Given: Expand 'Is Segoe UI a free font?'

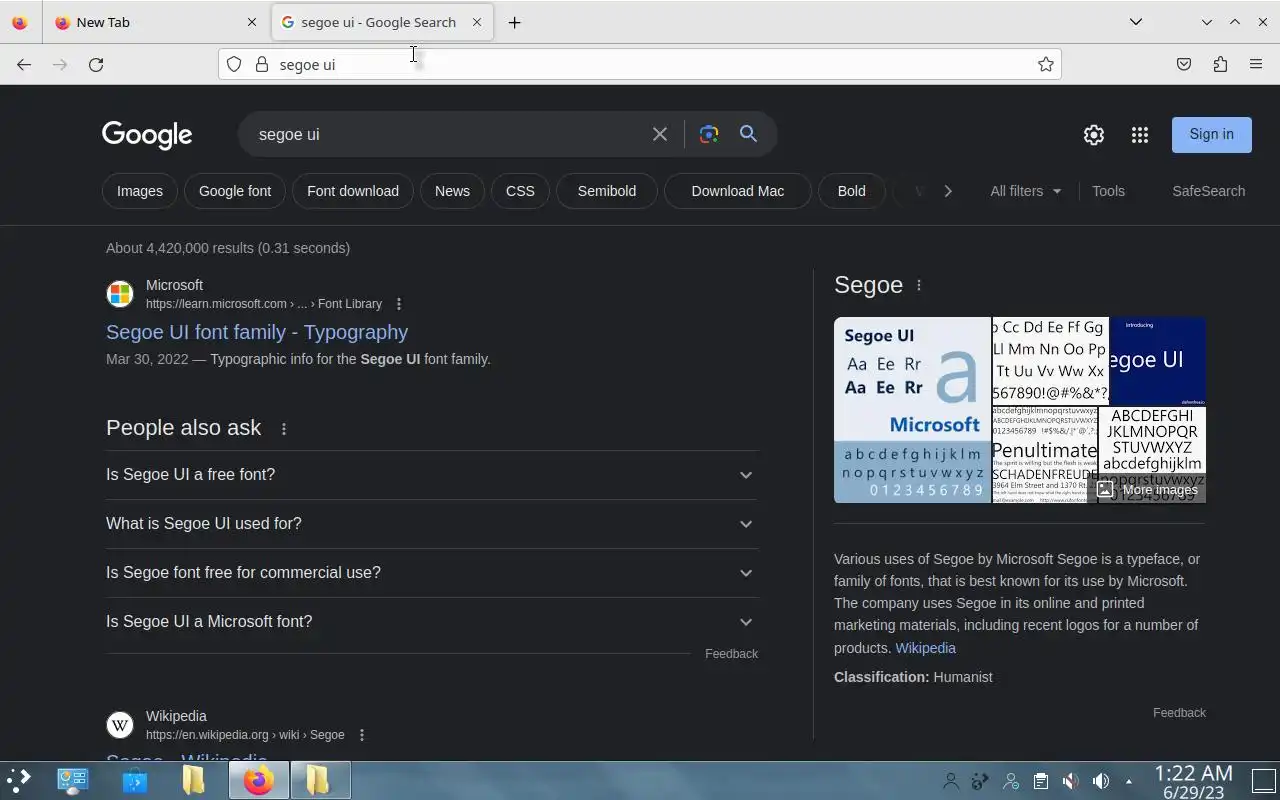Looking at the screenshot, I should tap(432, 475).
